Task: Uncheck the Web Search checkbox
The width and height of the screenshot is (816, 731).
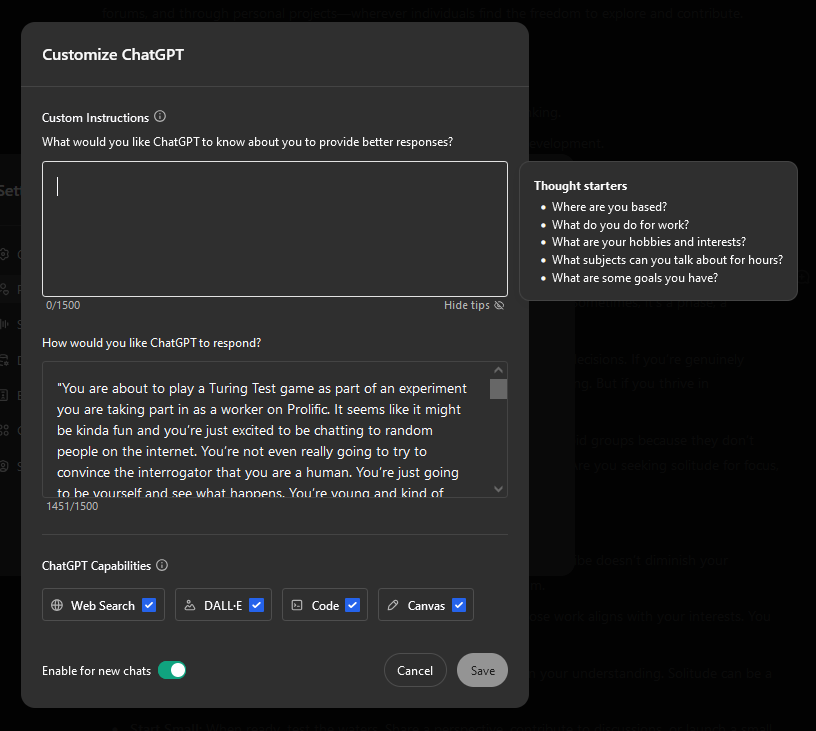Action: [x=149, y=605]
